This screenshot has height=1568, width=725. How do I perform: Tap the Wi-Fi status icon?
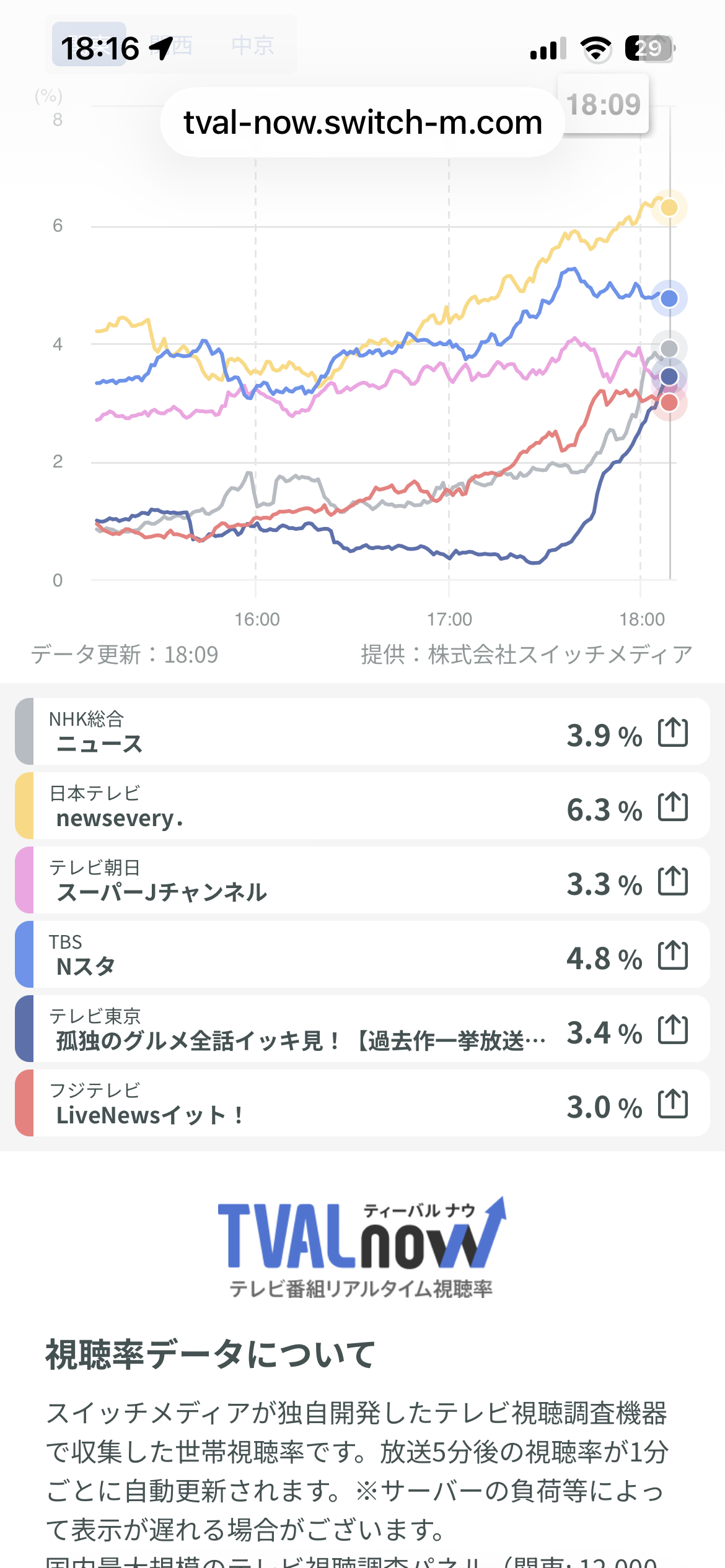[595, 48]
